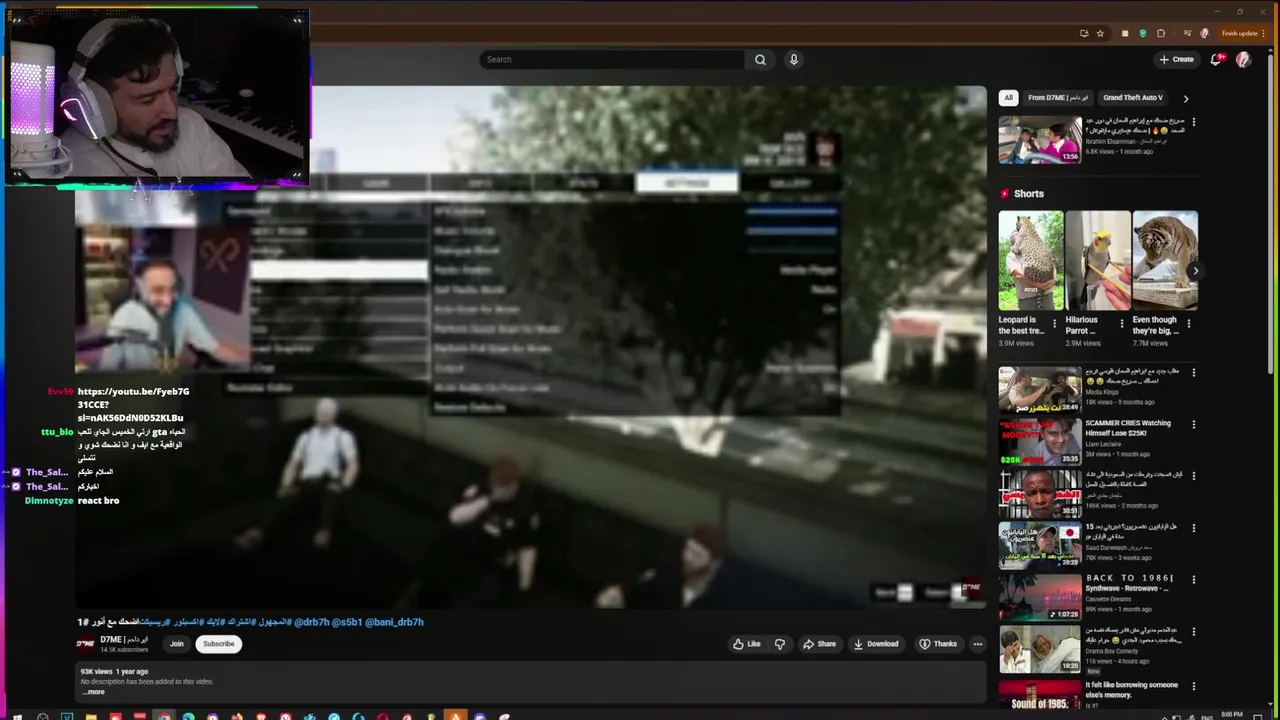
Task: Select the From D7ME filter chip
Action: [x=1058, y=98]
